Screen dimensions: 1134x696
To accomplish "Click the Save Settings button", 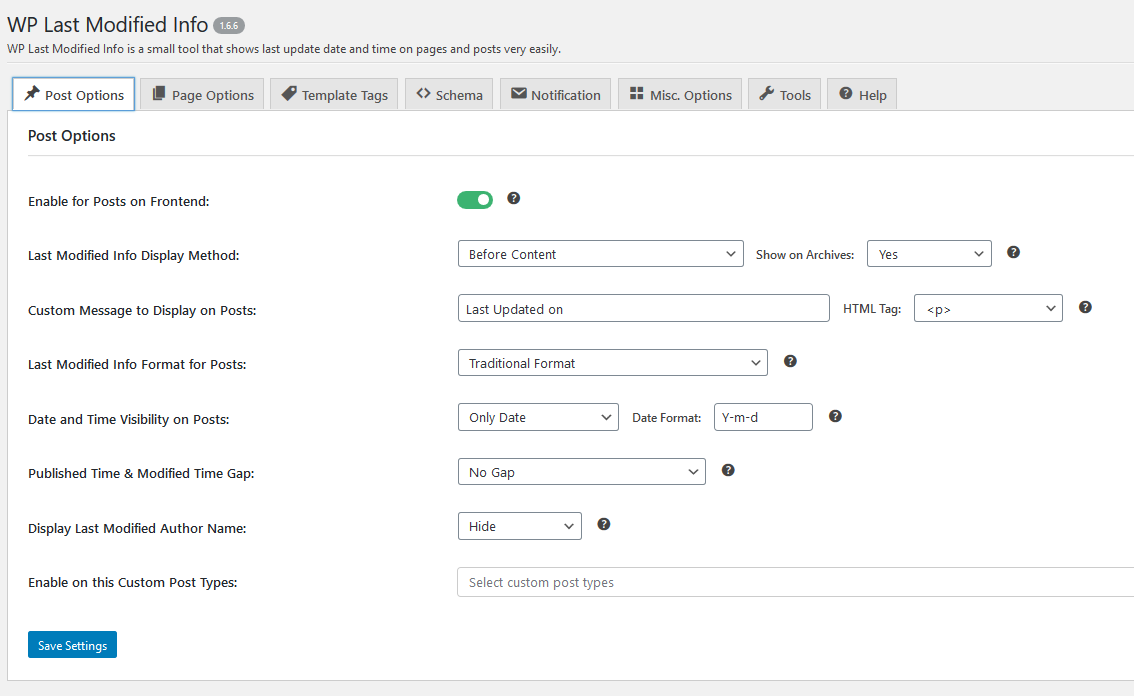I will pyautogui.click(x=72, y=645).
